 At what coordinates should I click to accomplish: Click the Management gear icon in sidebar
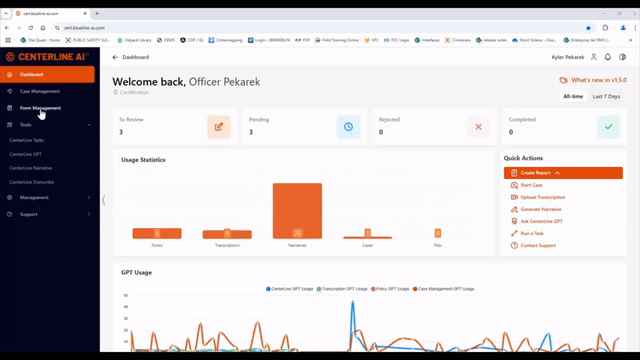[9, 198]
